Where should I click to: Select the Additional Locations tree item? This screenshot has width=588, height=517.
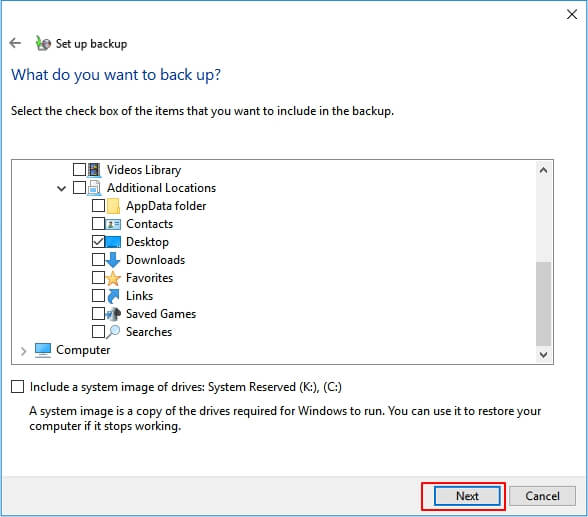tap(161, 188)
